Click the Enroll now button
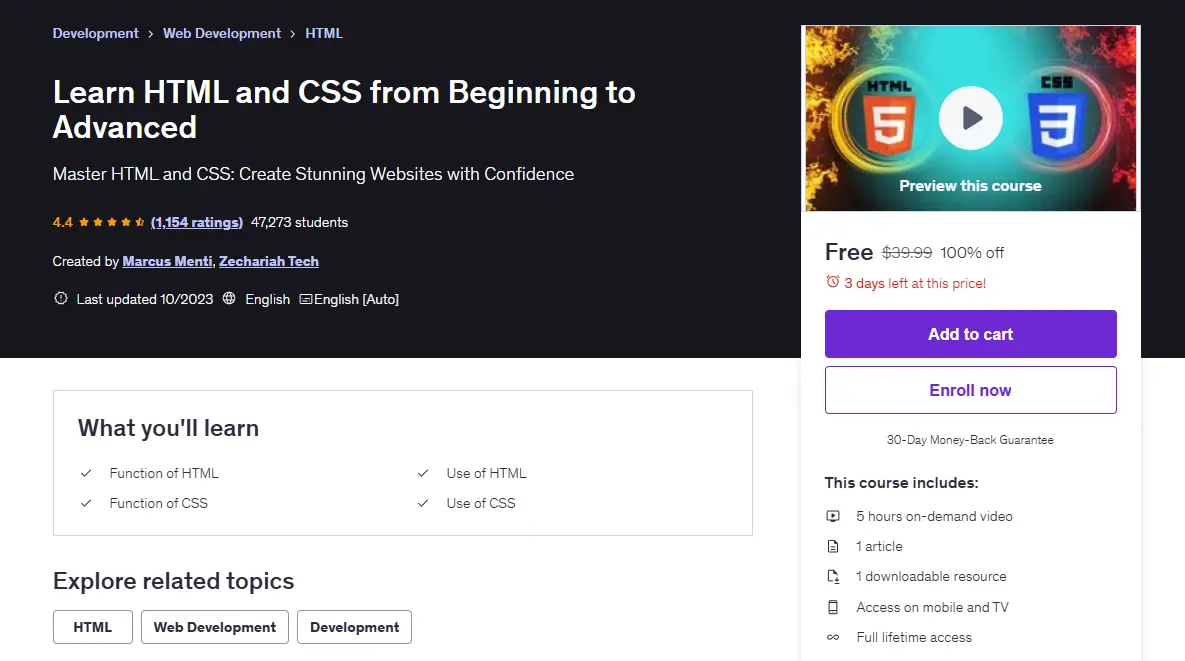The height and width of the screenshot is (661, 1185). tap(970, 390)
